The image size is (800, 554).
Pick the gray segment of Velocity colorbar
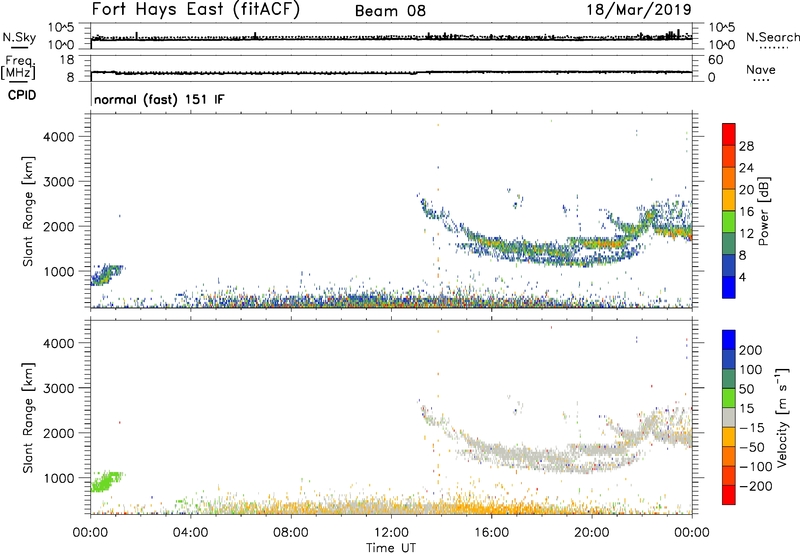(x=728, y=420)
